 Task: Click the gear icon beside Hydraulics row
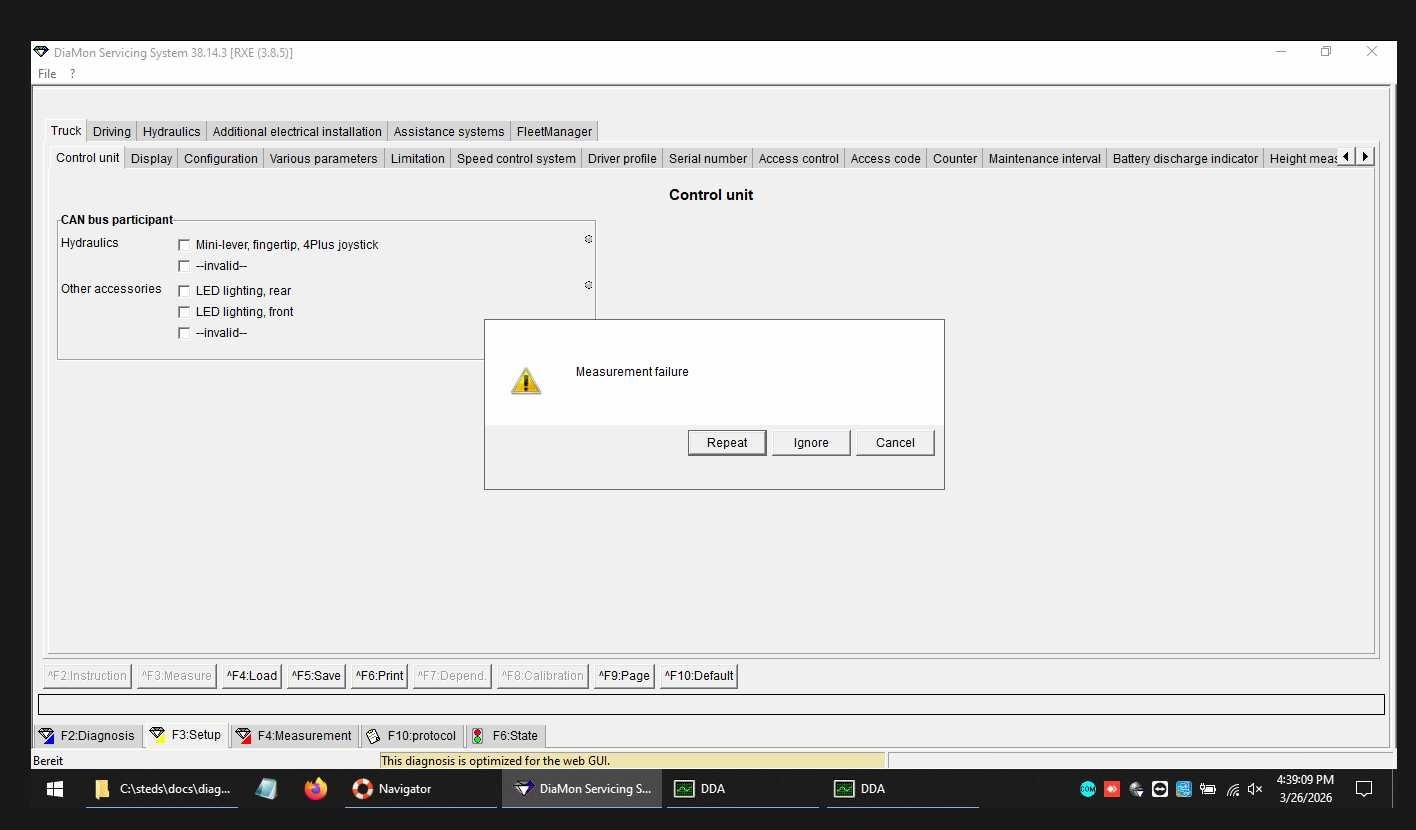tap(588, 239)
